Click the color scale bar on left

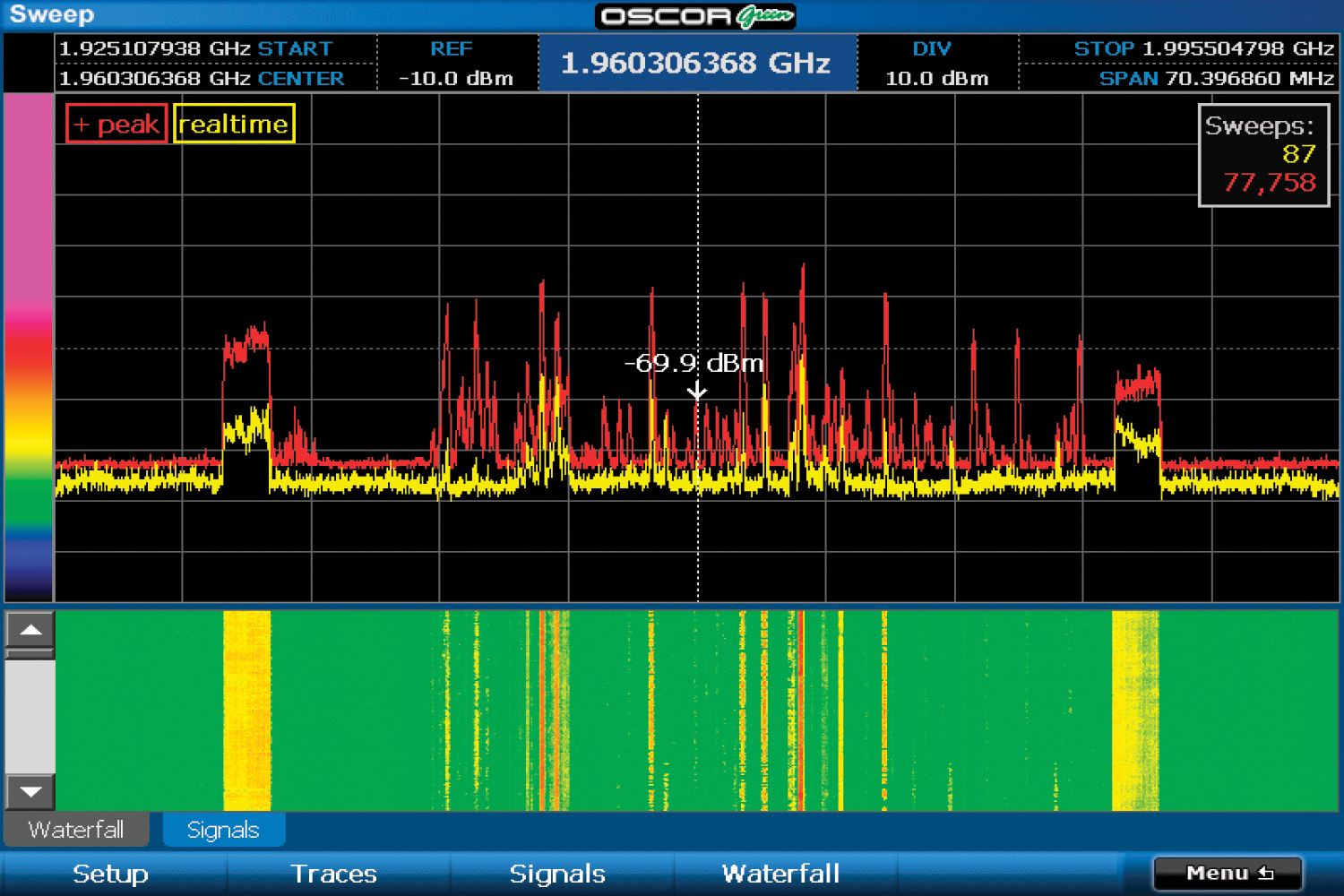pyautogui.click(x=29, y=348)
